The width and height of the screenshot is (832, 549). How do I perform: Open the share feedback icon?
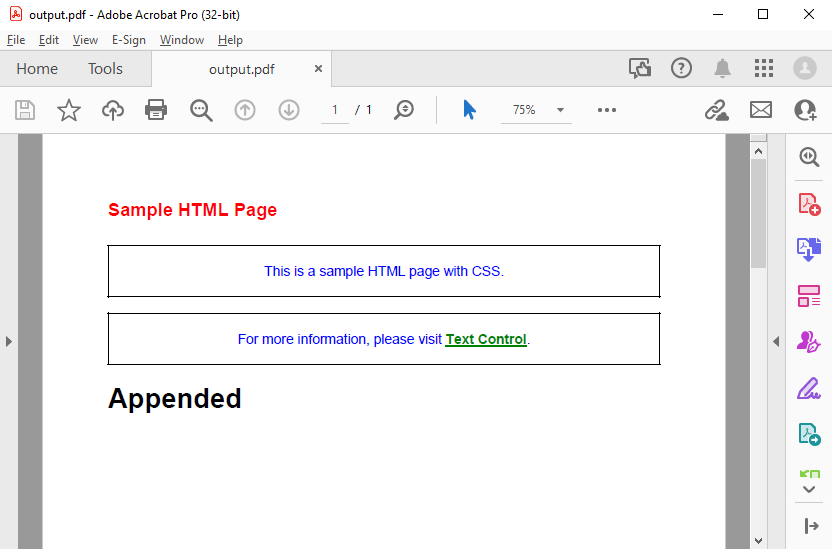tap(640, 68)
